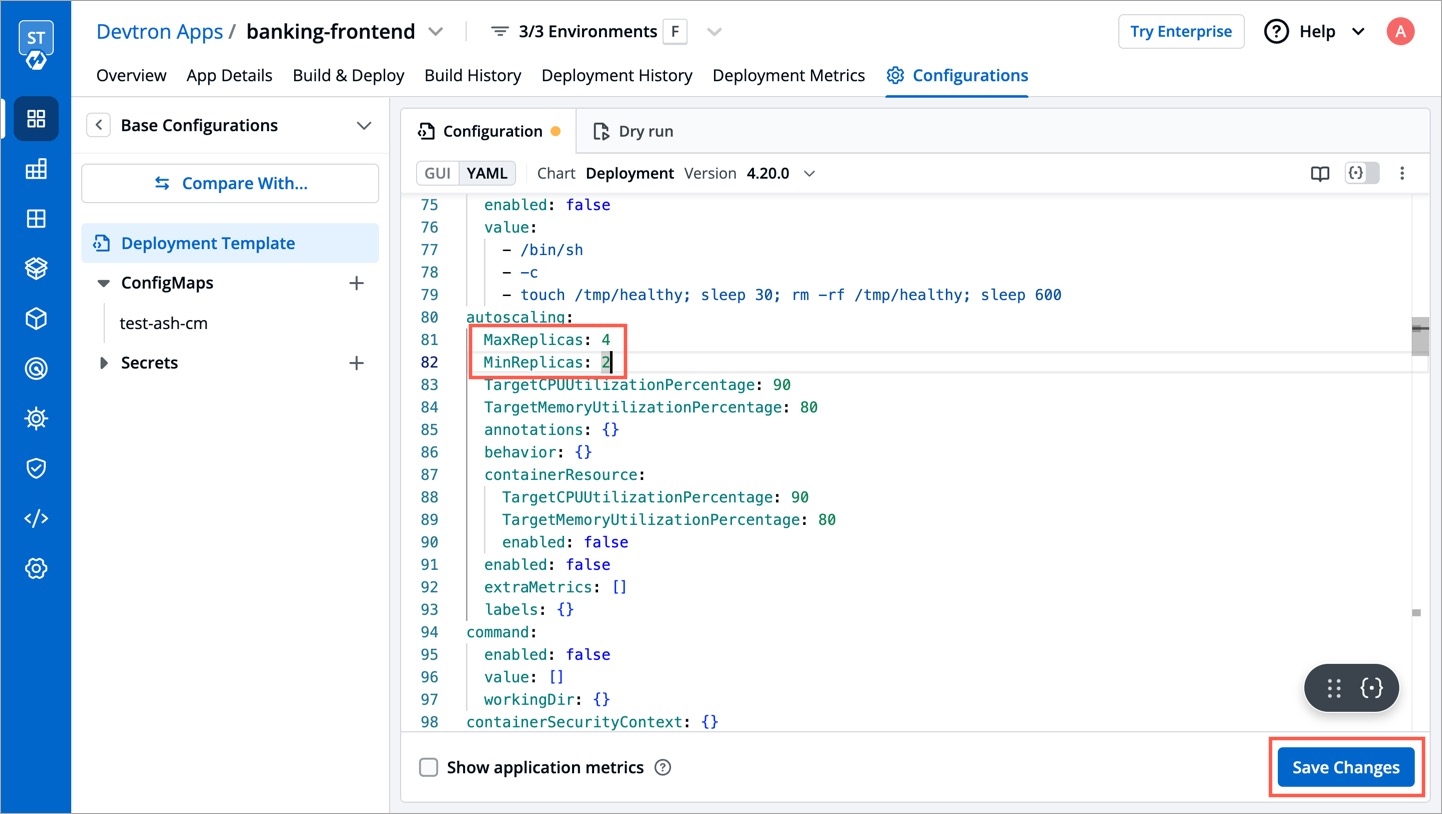
Task: Add a new ConfigMap with plus icon
Action: 356,283
